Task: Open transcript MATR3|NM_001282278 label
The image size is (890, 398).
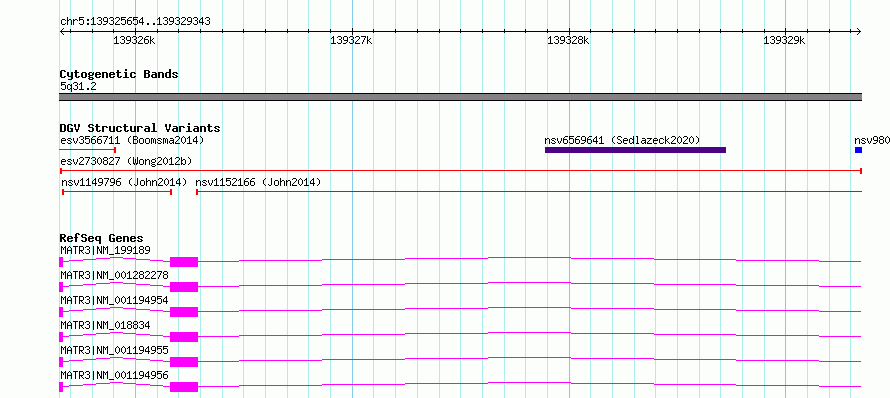Action: [x=114, y=275]
